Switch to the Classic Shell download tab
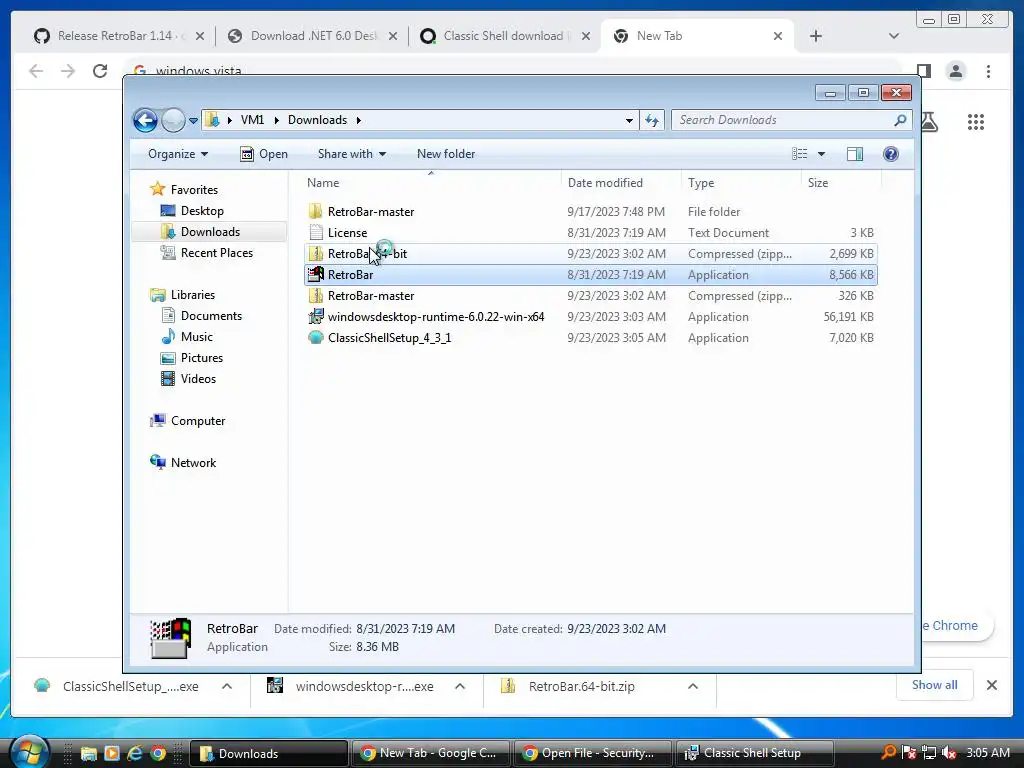The image size is (1024, 768). click(x=505, y=36)
